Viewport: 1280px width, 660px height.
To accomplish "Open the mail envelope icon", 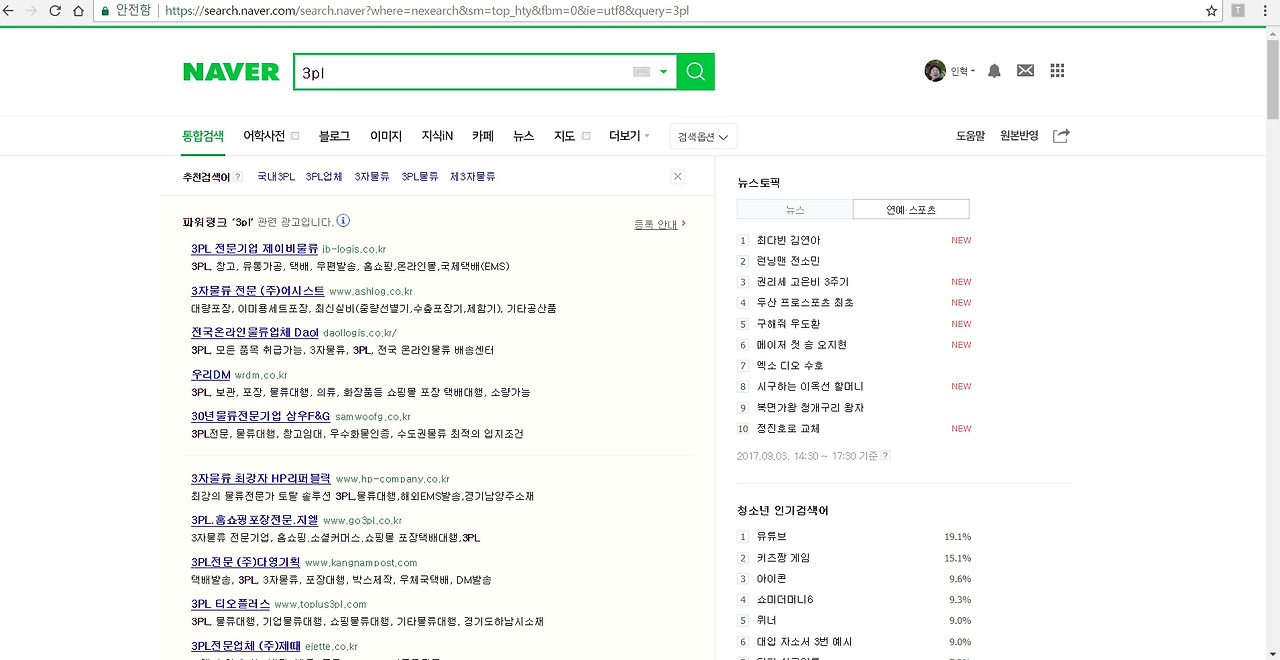I will [1025, 71].
